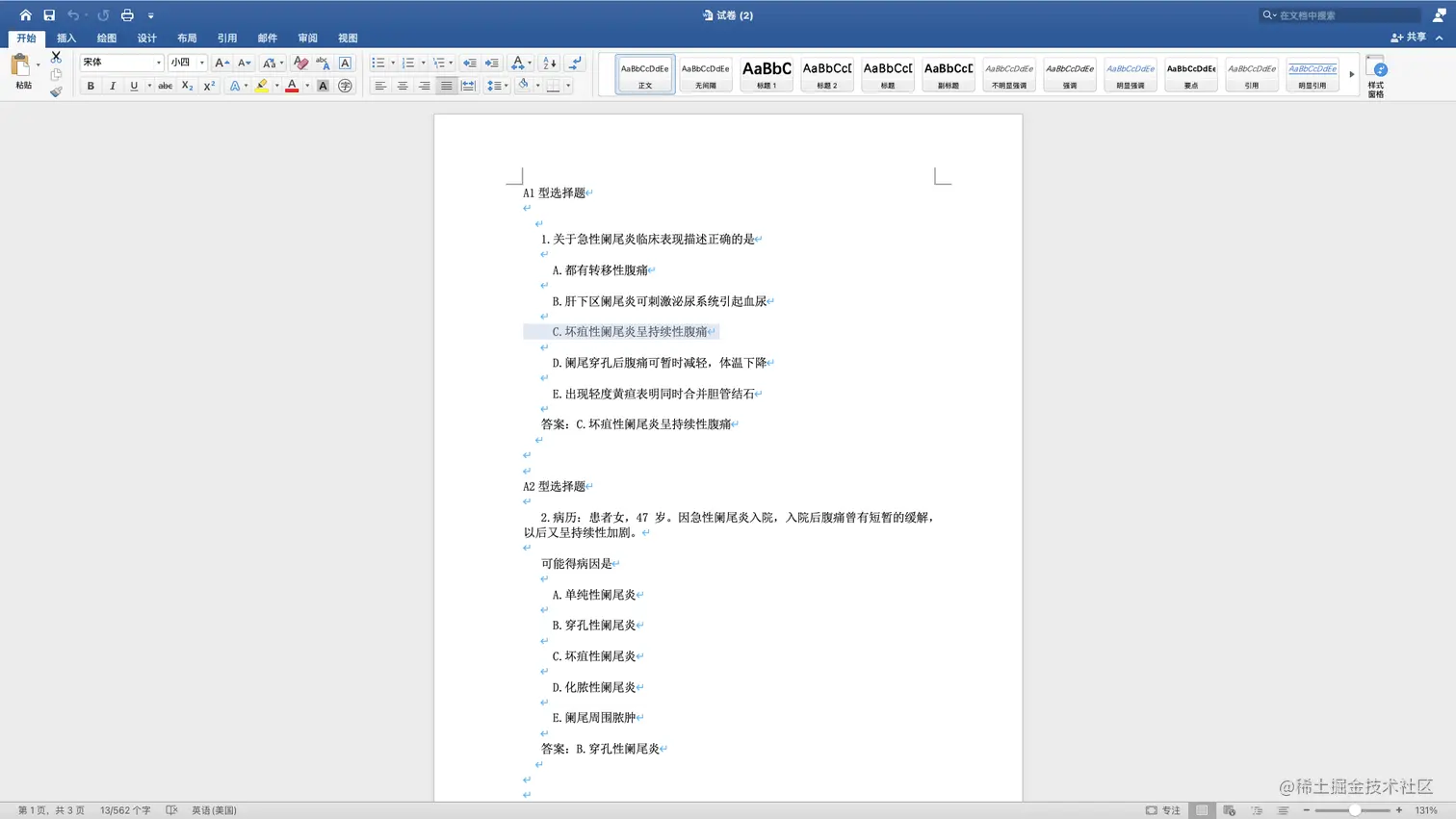Click the 共享 share button
1456x819 pixels.
click(x=1409, y=38)
